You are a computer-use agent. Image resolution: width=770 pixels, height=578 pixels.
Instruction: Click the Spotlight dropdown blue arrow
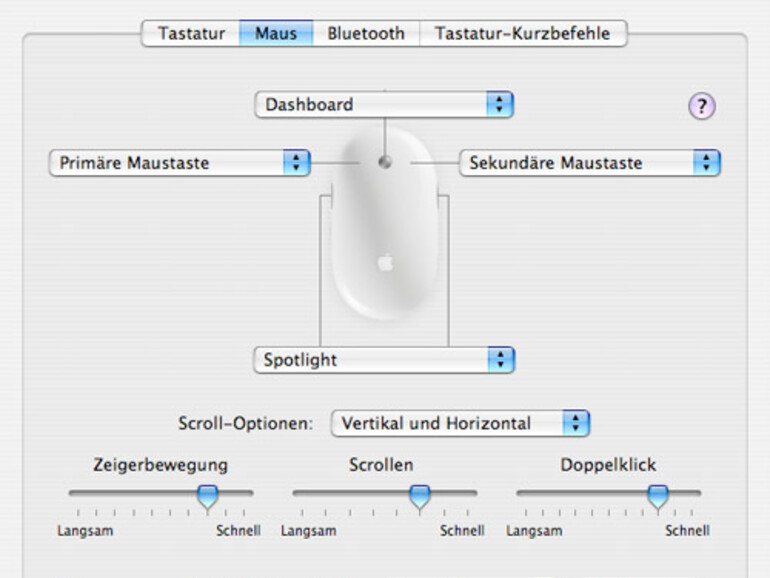[499, 360]
